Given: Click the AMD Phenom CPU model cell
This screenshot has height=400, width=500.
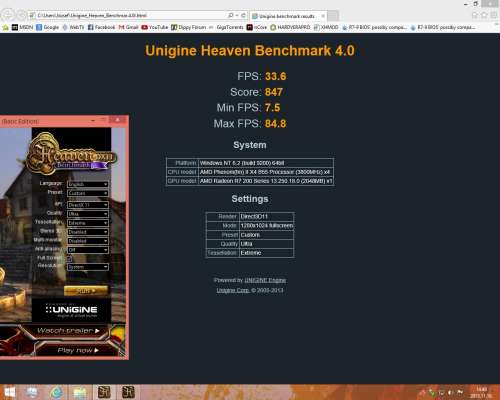Looking at the screenshot, I should tap(266, 172).
